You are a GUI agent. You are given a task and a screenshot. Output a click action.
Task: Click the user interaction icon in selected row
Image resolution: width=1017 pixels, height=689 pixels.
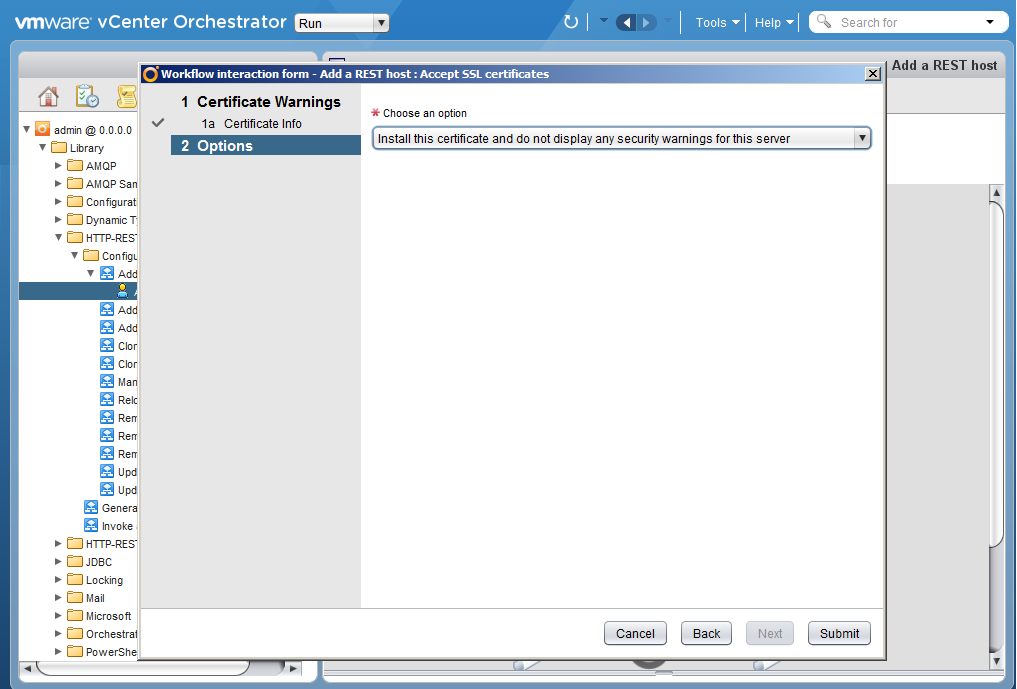click(x=122, y=291)
